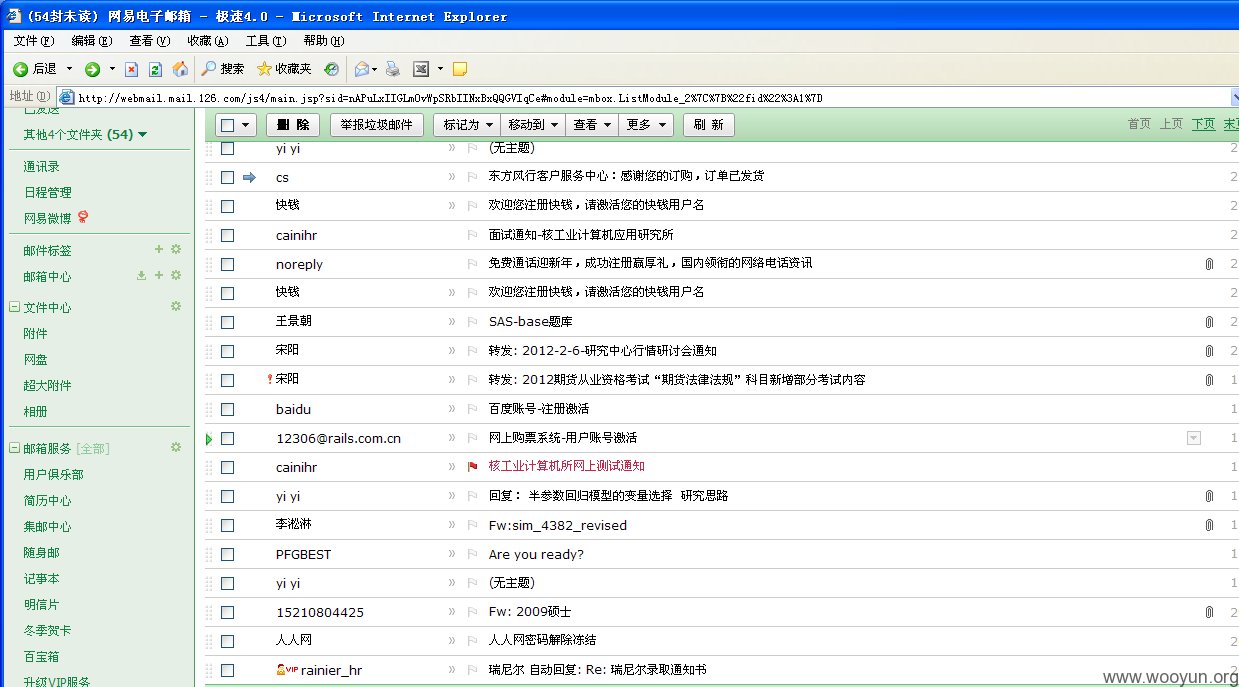Stop page loading with the red X icon
1239x687 pixels.
tap(132, 69)
